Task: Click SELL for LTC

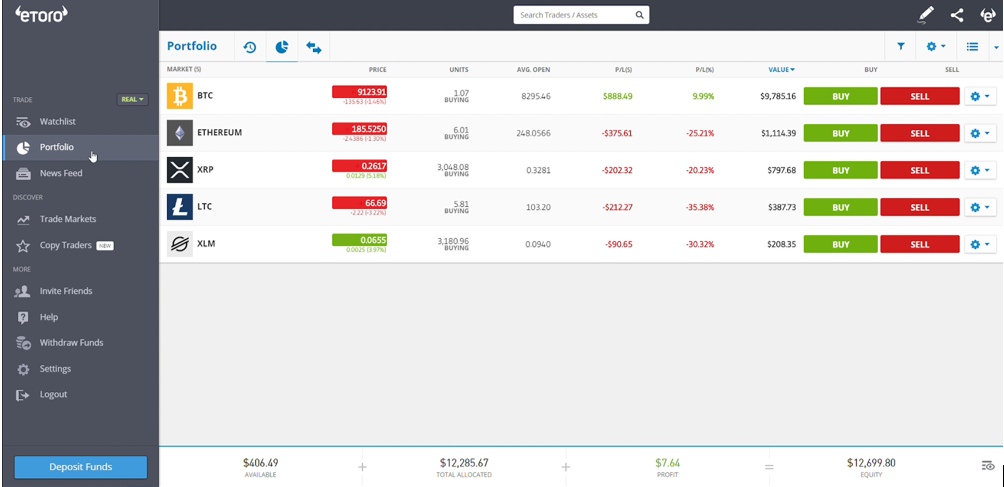Action: pyautogui.click(x=920, y=207)
